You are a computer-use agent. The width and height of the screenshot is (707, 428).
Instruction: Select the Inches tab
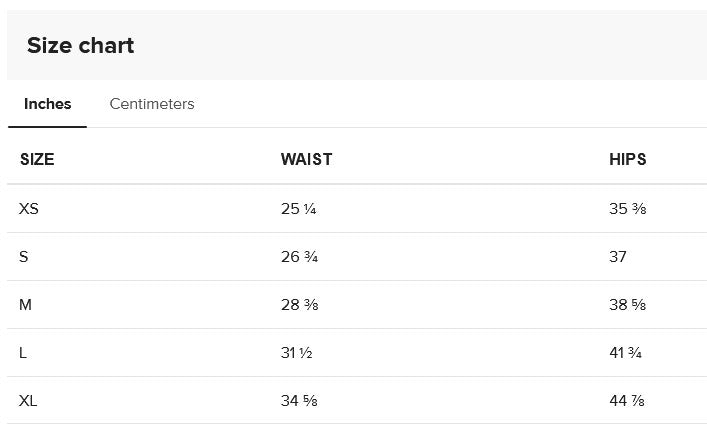(48, 104)
